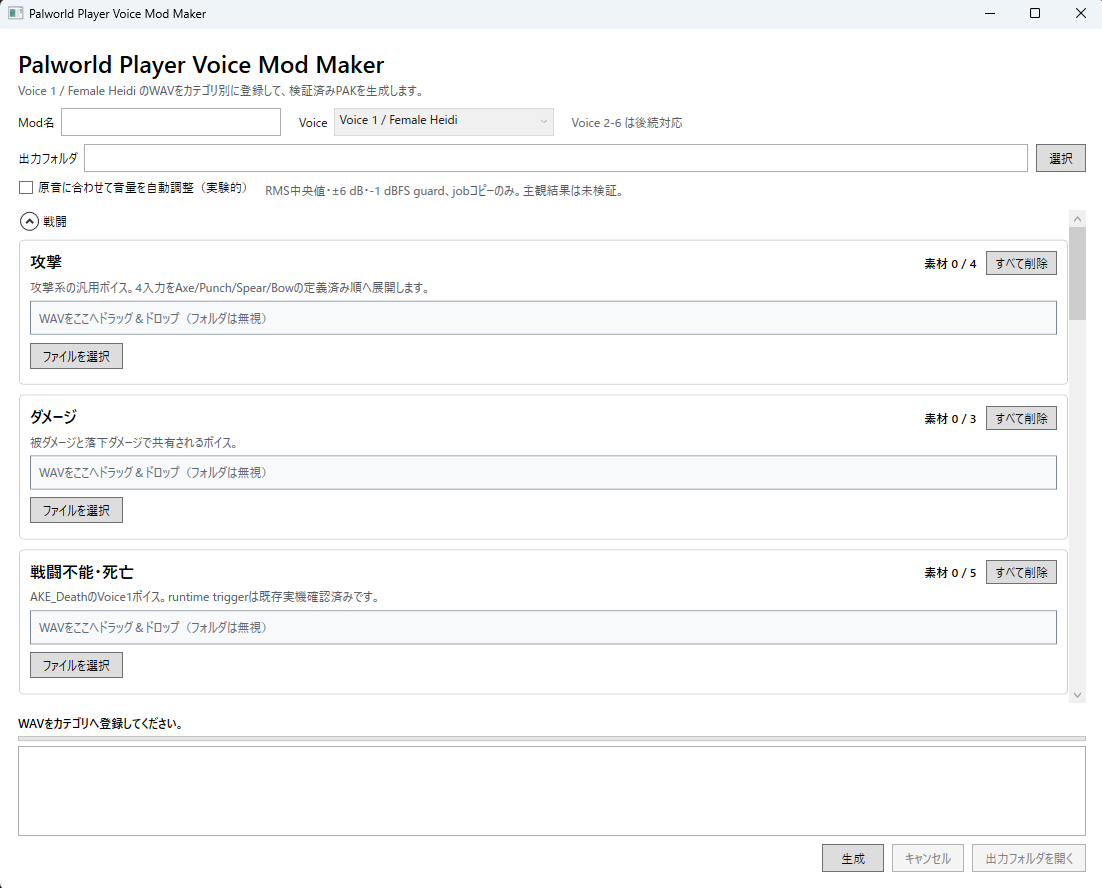Click ファイルを選択 in the 戦闘不能・死亡 card
The image size is (1102, 888).
tap(76, 665)
